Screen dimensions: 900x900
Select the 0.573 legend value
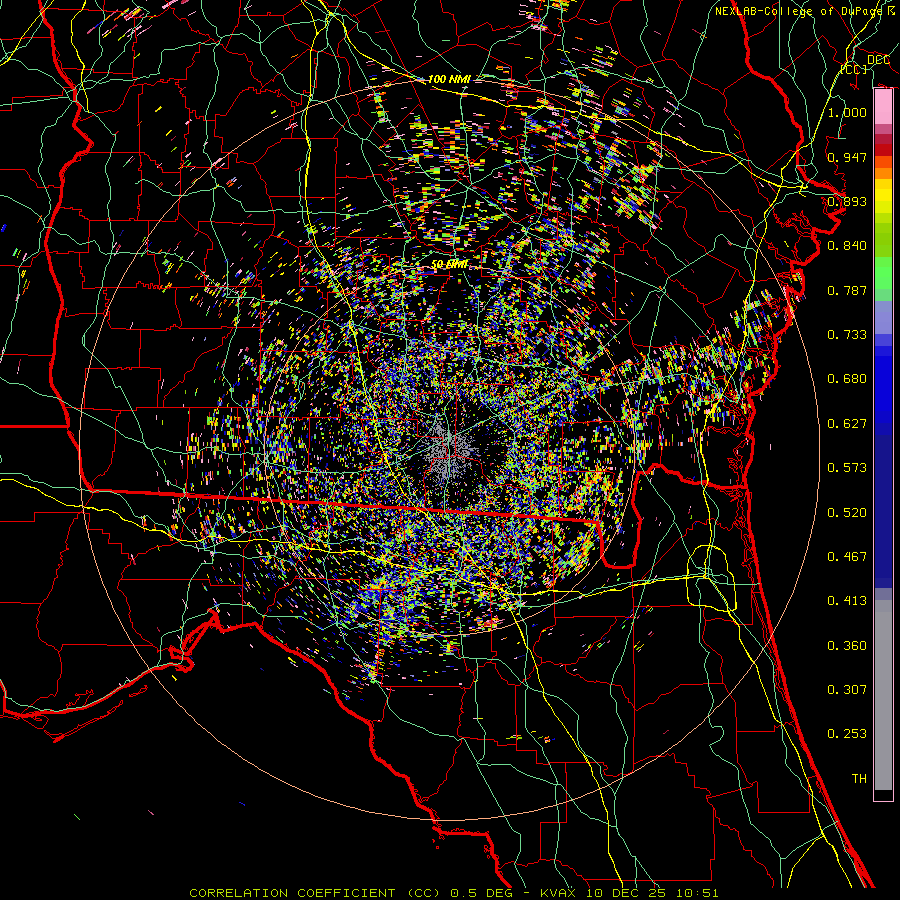pyautogui.click(x=847, y=468)
